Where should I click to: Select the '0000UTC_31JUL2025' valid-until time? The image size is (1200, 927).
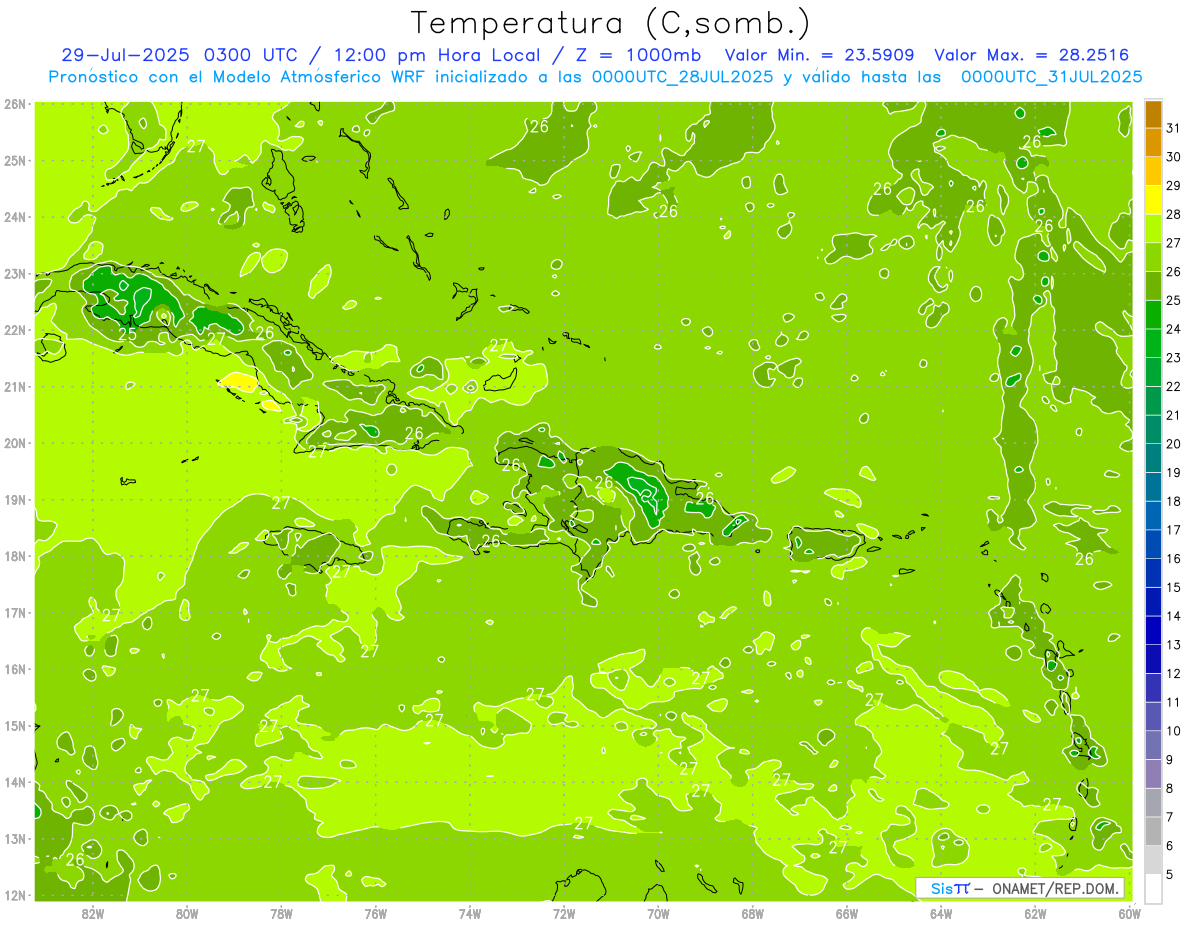(1052, 76)
